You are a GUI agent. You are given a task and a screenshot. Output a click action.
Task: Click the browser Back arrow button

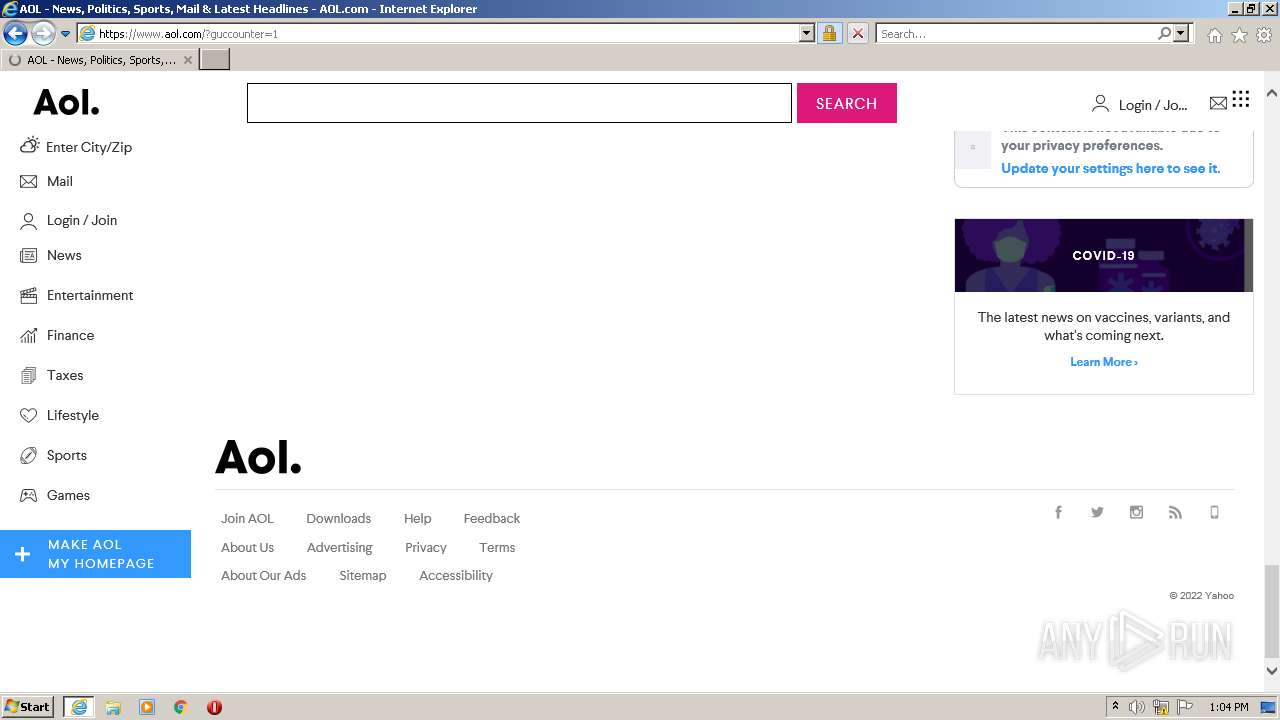pyautogui.click(x=15, y=33)
